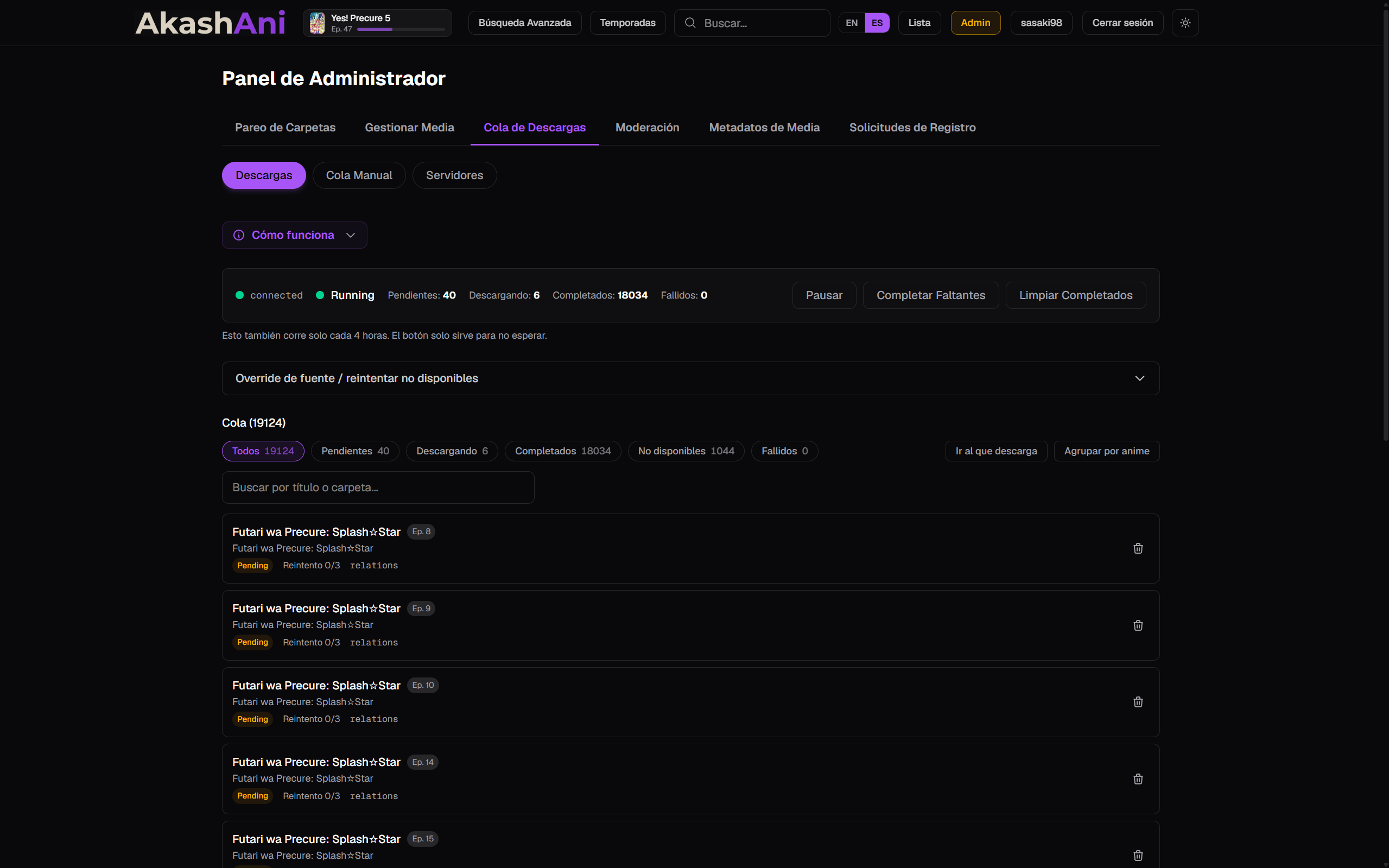1389x868 pixels.
Task: Click the trash icon for Ep. 15
Action: coord(1138,856)
